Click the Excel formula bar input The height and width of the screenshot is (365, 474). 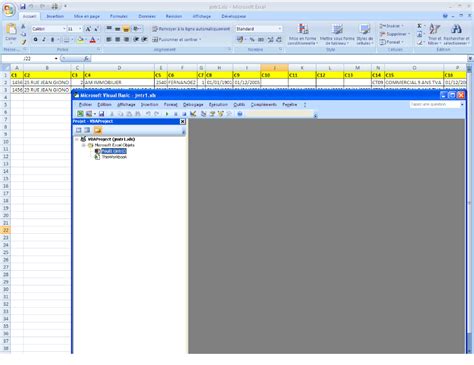point(279,59)
